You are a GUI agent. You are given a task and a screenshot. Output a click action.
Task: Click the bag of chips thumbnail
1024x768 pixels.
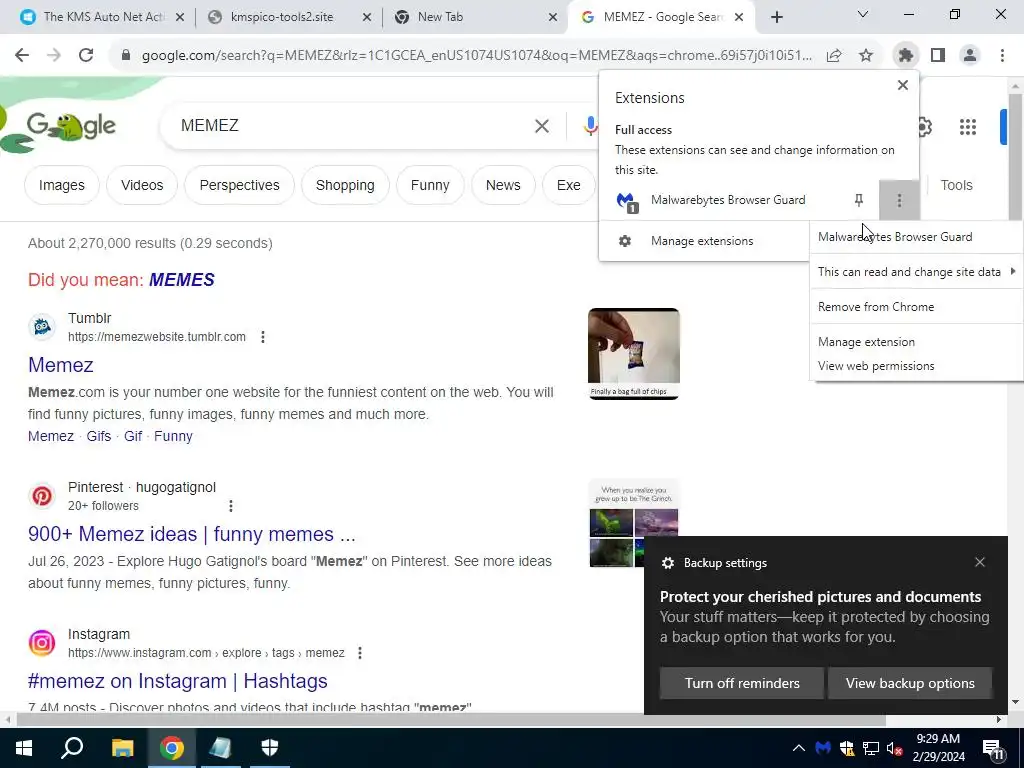coord(633,354)
